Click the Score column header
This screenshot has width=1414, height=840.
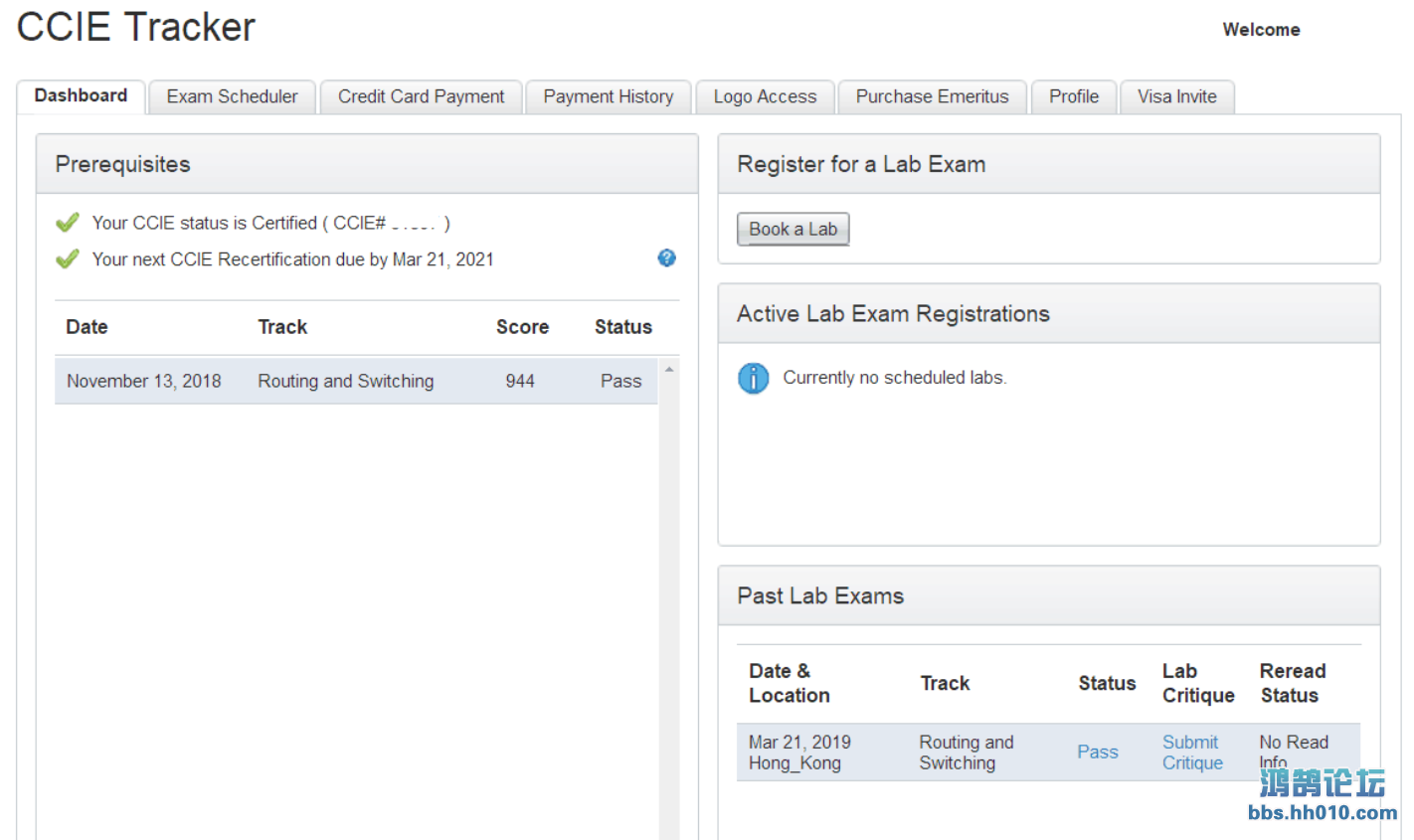(x=523, y=327)
